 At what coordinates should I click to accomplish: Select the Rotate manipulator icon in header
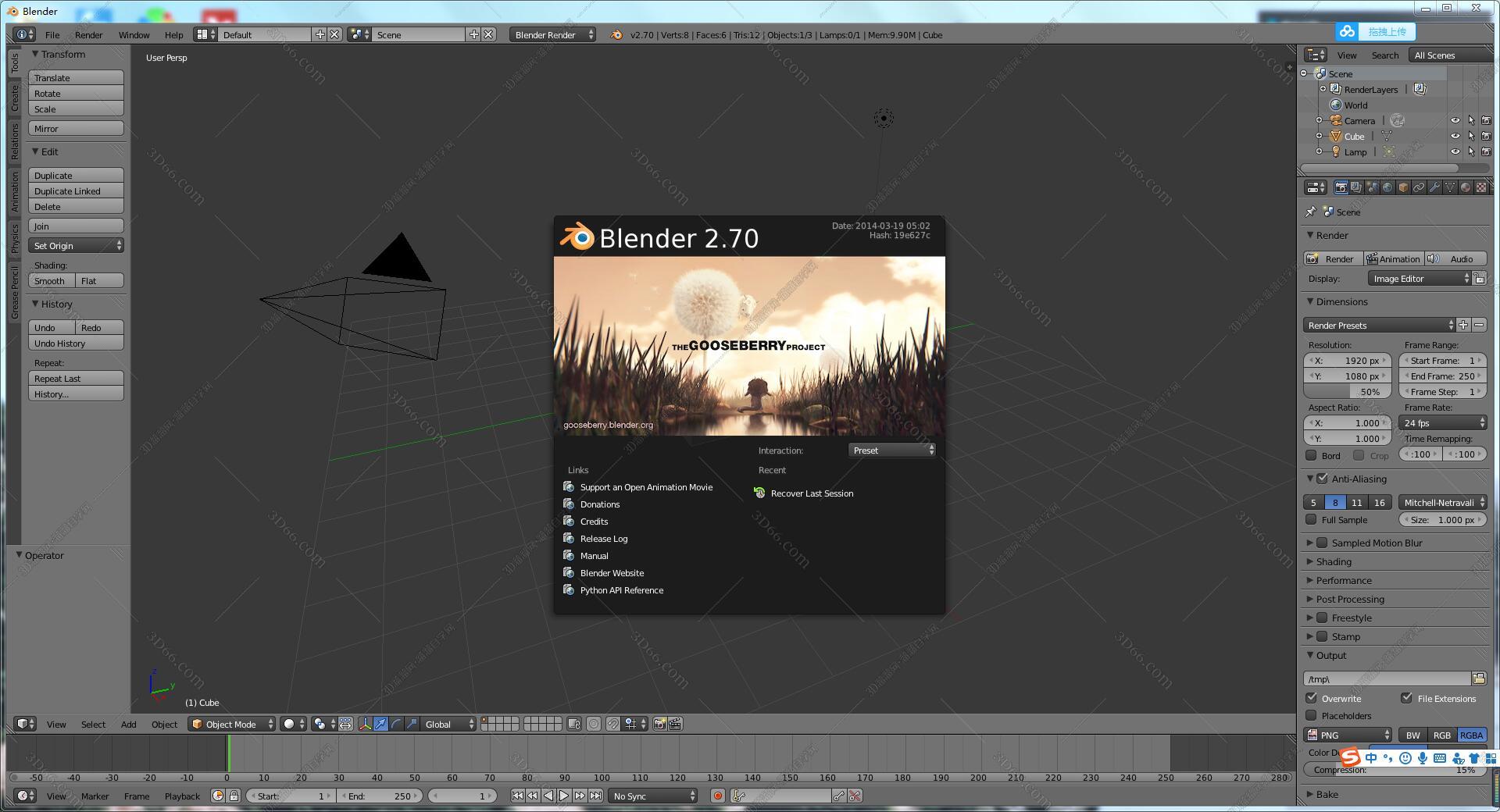396,724
